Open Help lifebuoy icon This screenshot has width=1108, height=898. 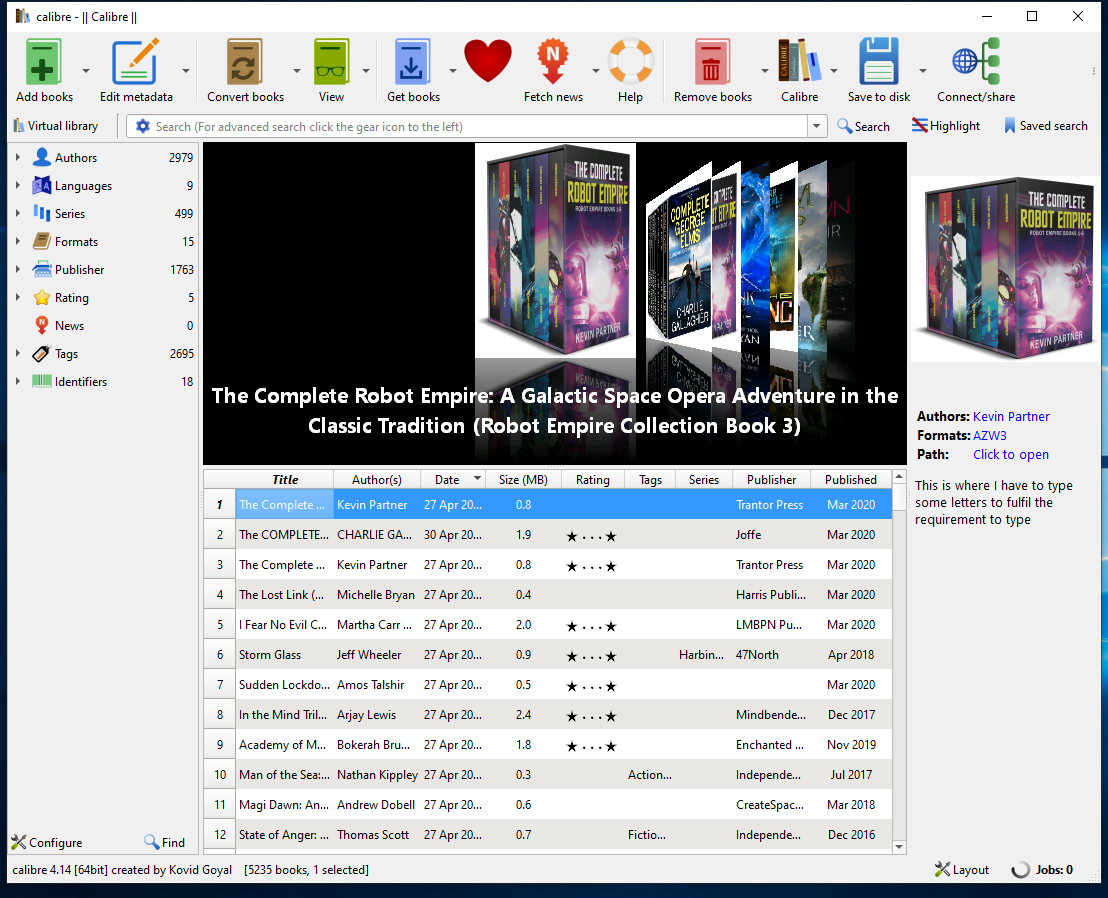click(630, 62)
